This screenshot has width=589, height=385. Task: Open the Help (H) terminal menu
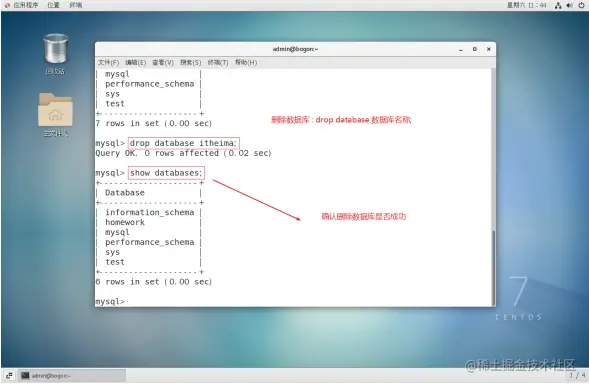point(246,62)
